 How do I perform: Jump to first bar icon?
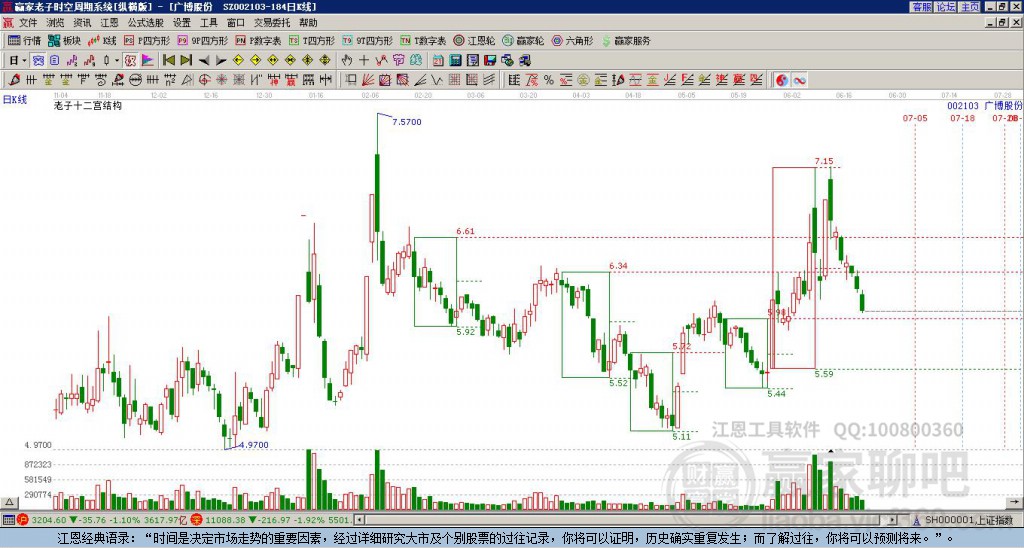168,60
